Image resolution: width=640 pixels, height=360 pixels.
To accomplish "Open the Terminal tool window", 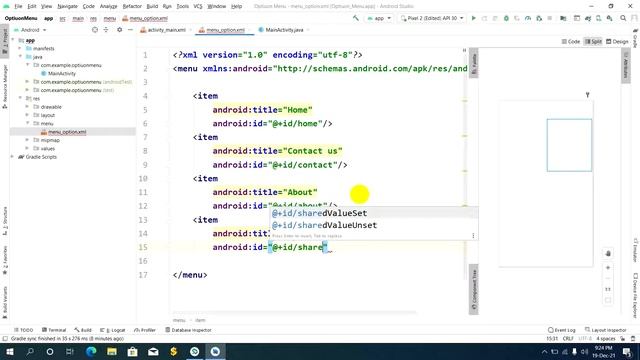I will coord(54,330).
